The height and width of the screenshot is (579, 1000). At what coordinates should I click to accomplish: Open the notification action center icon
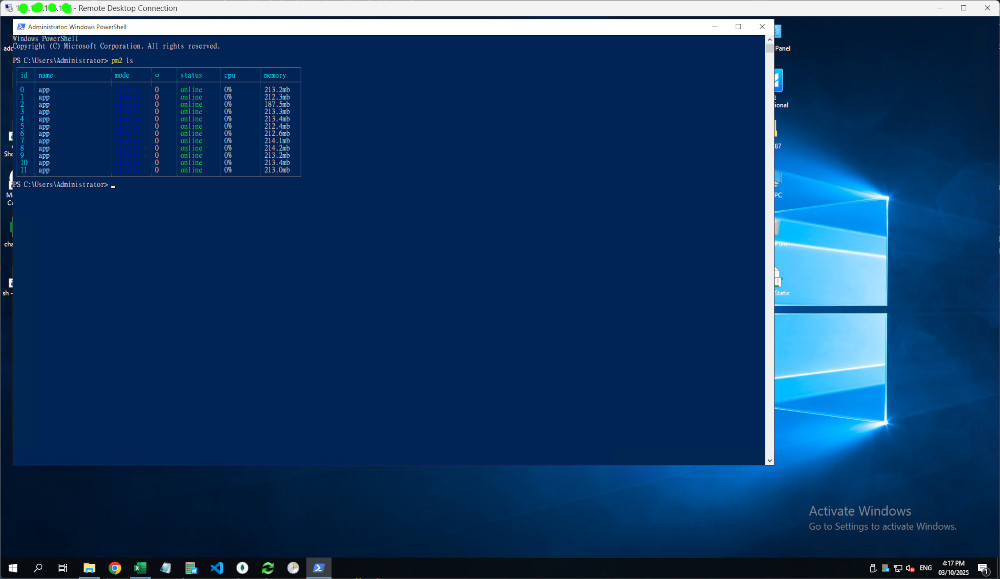985,568
